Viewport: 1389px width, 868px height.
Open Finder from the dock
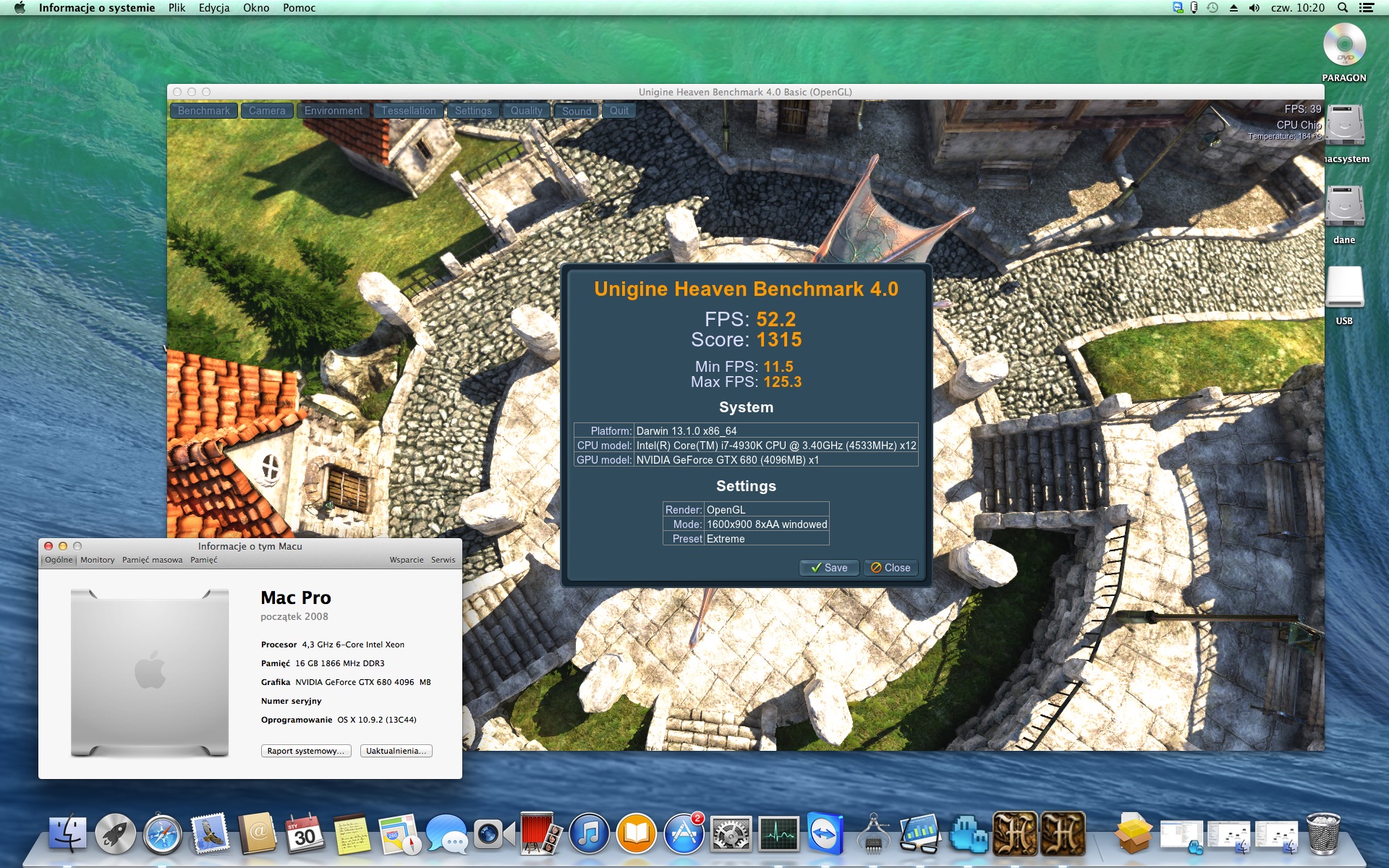click(x=67, y=834)
